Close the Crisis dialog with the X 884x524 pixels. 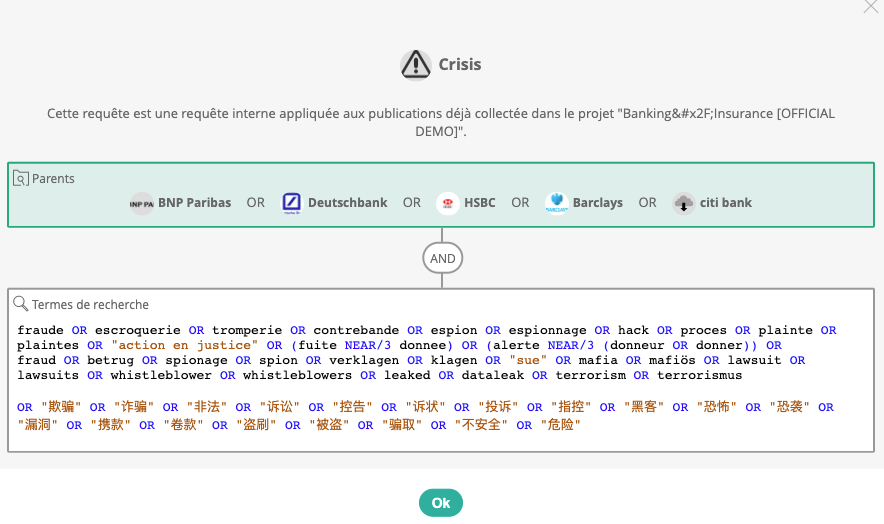click(871, 6)
